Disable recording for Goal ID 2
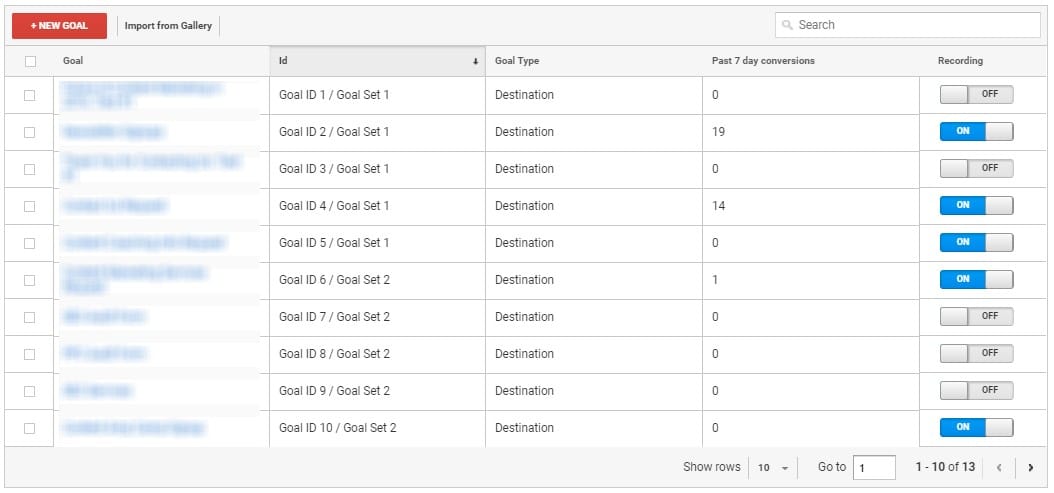 coord(976,132)
